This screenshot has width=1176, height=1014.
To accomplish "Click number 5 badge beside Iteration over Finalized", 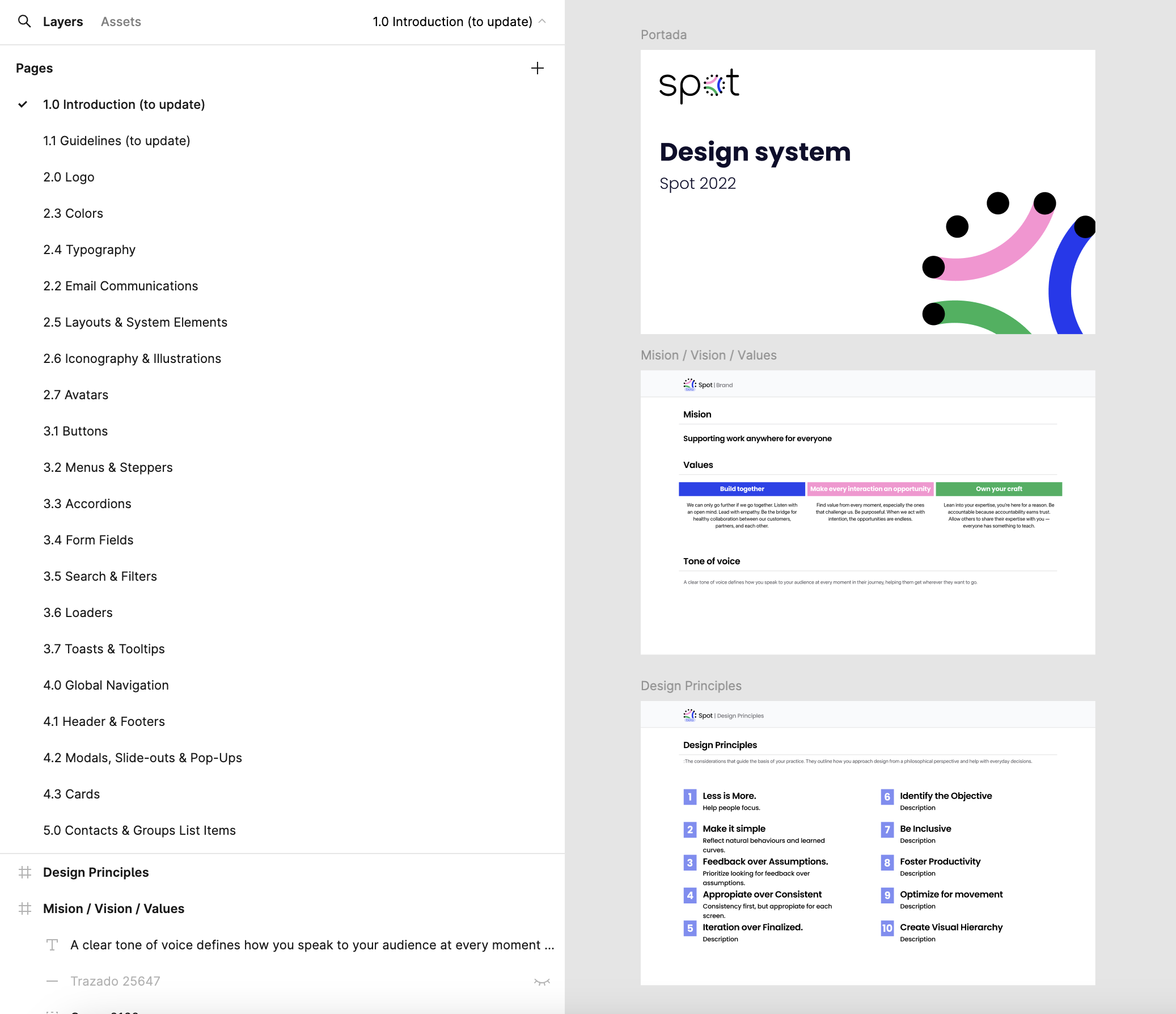I will click(689, 928).
